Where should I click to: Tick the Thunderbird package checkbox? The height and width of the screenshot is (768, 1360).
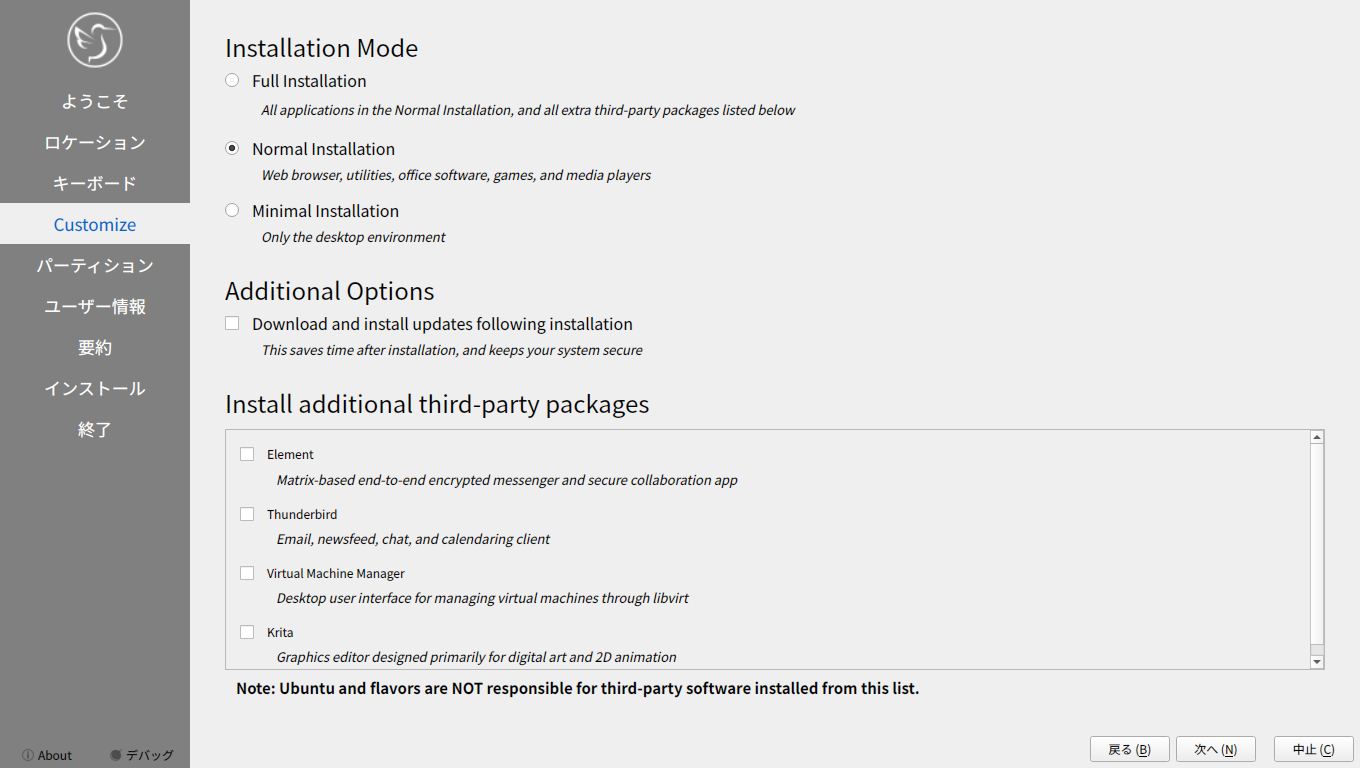click(x=247, y=514)
